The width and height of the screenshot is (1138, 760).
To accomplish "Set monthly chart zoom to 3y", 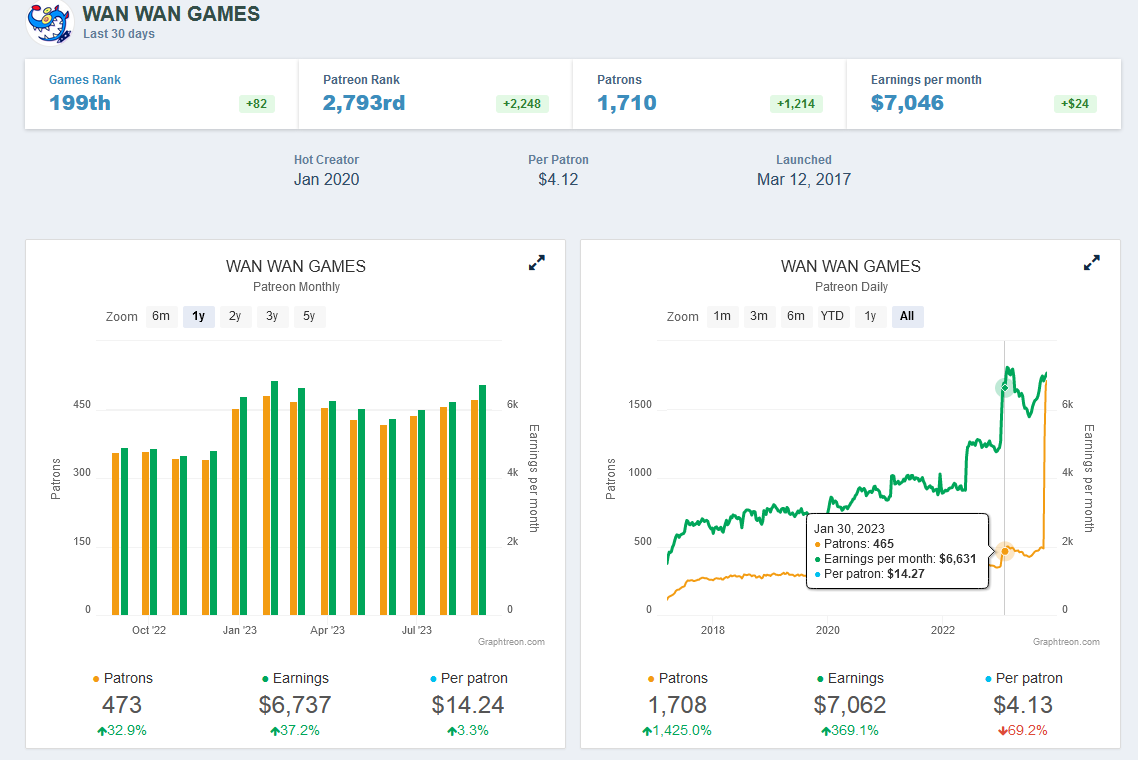I will [272, 316].
